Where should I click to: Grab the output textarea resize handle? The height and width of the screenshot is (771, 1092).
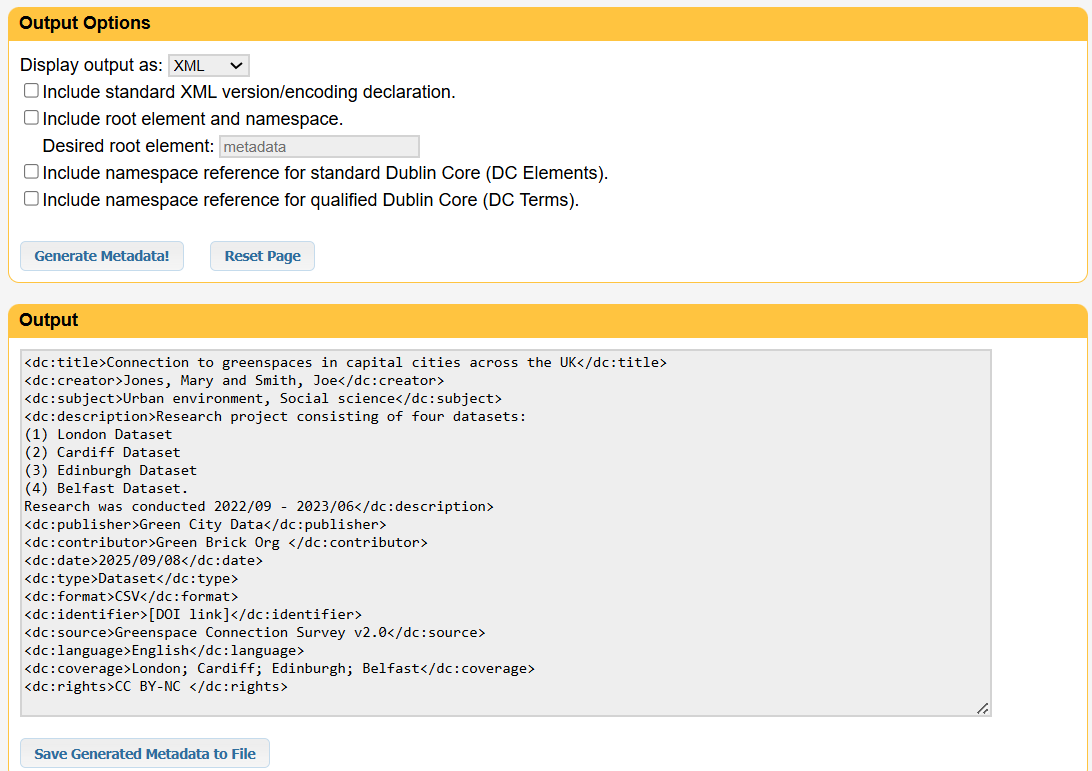[x=982, y=708]
